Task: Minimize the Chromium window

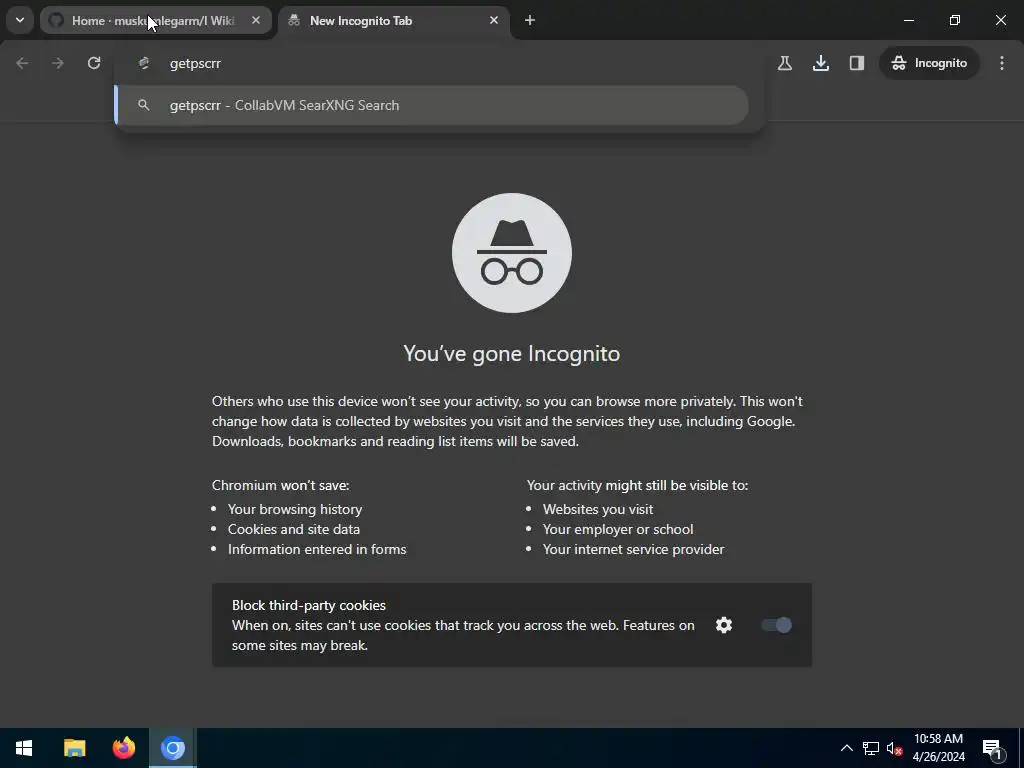Action: pyautogui.click(x=908, y=20)
